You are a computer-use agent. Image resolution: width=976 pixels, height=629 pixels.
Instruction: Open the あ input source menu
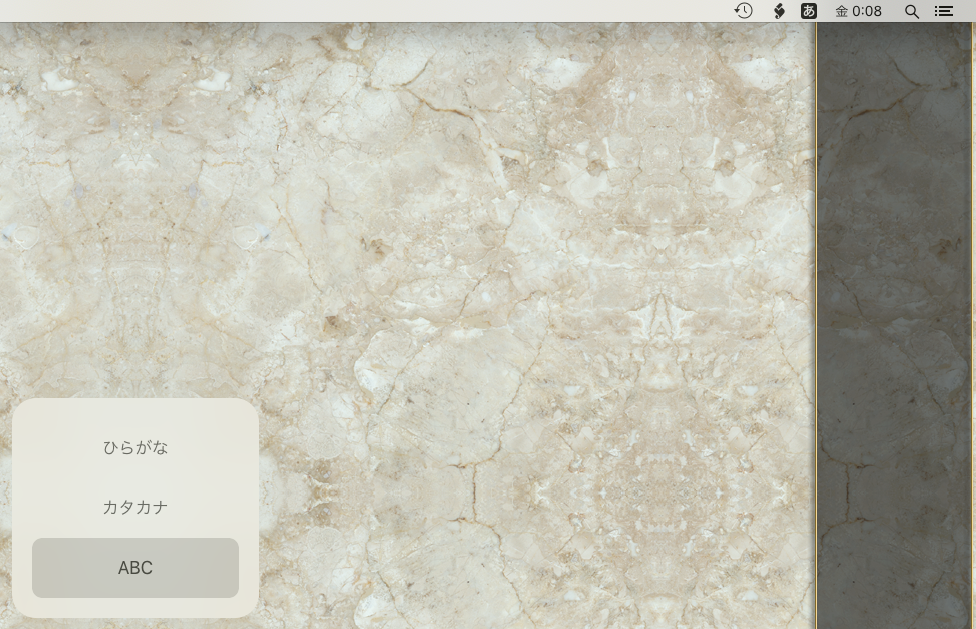pos(809,11)
